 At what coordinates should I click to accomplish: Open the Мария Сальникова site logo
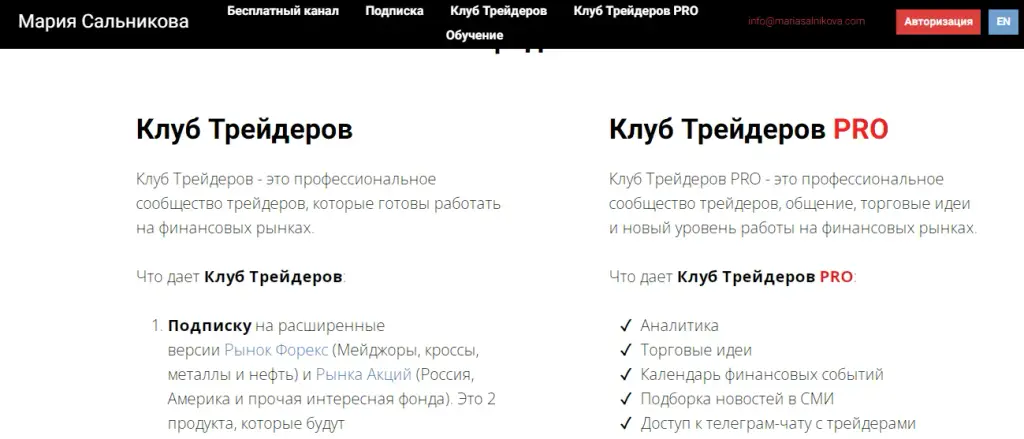[103, 22]
